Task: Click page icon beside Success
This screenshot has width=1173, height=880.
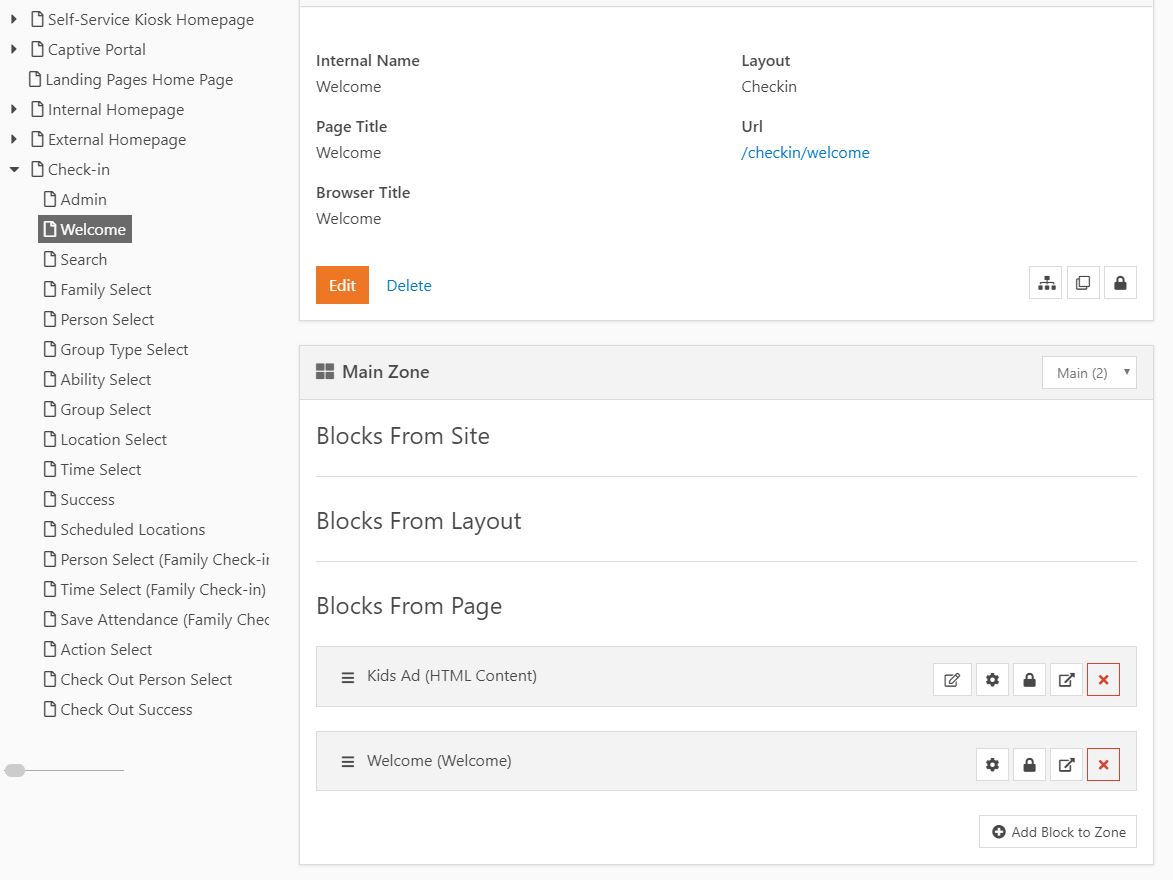Action: tap(49, 499)
